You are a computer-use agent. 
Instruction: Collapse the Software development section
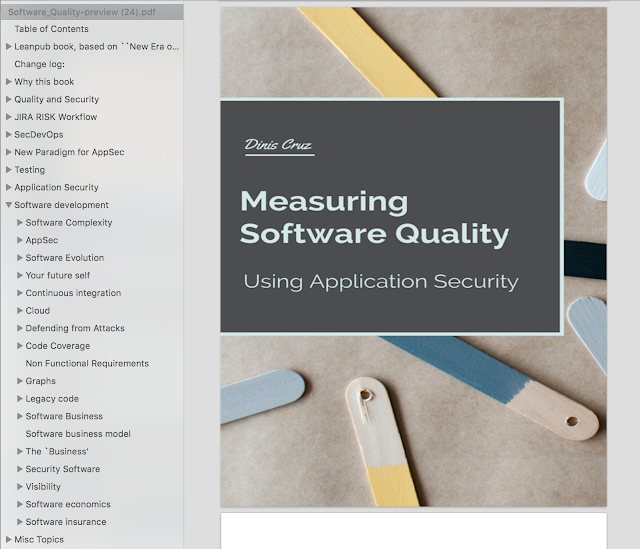(8, 205)
